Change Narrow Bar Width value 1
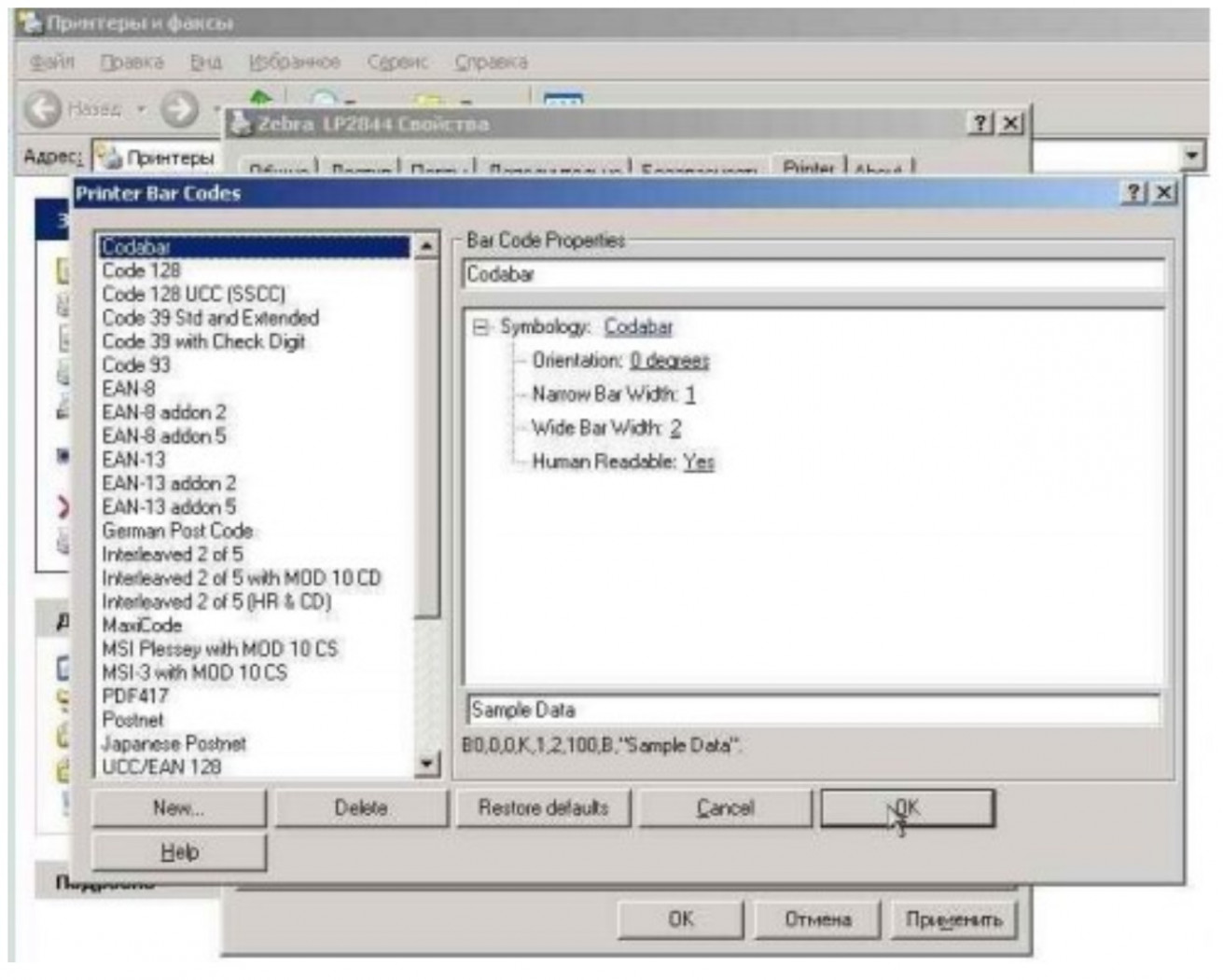 [690, 394]
